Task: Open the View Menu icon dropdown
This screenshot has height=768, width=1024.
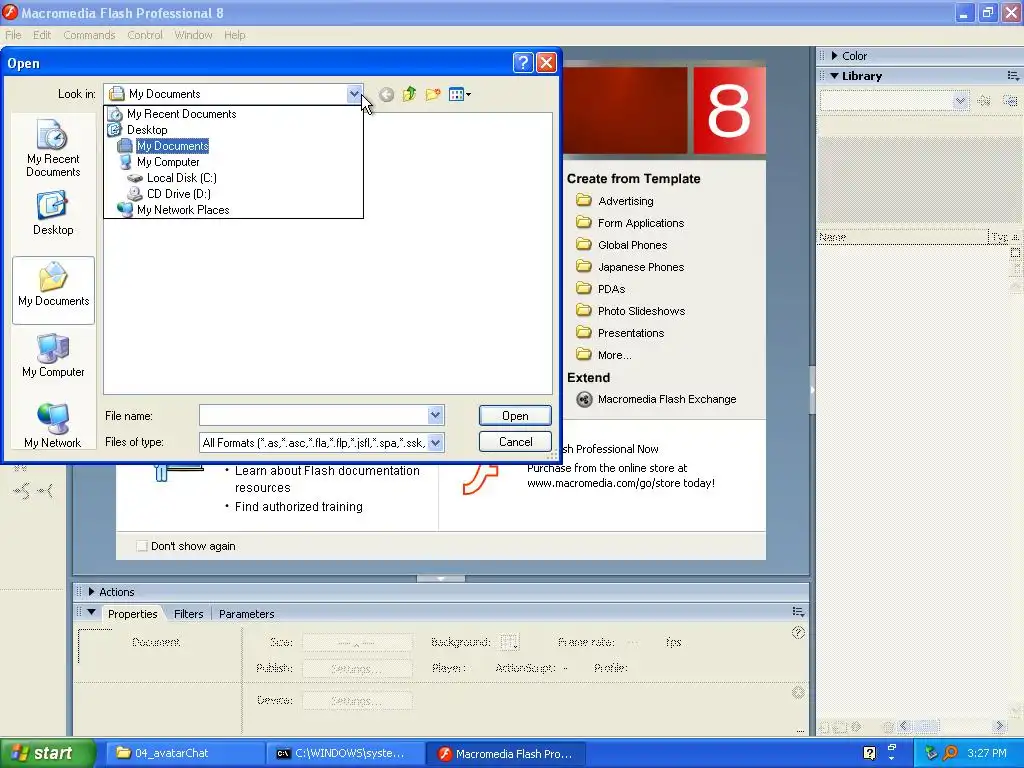Action: 460,95
